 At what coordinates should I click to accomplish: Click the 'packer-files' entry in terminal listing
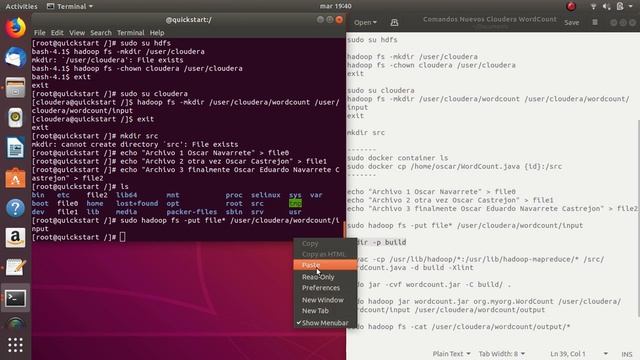[x=191, y=212]
